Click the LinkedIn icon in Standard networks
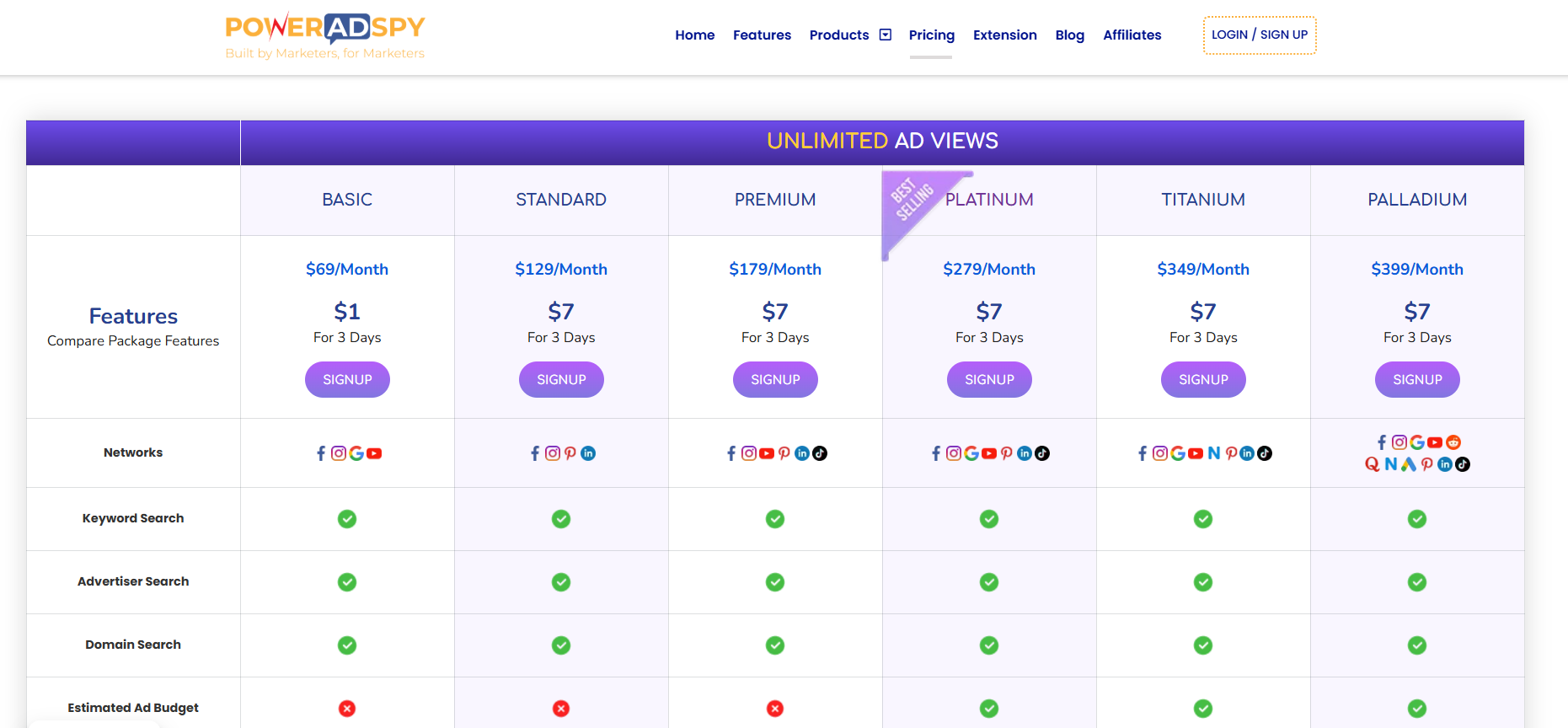 tap(588, 453)
